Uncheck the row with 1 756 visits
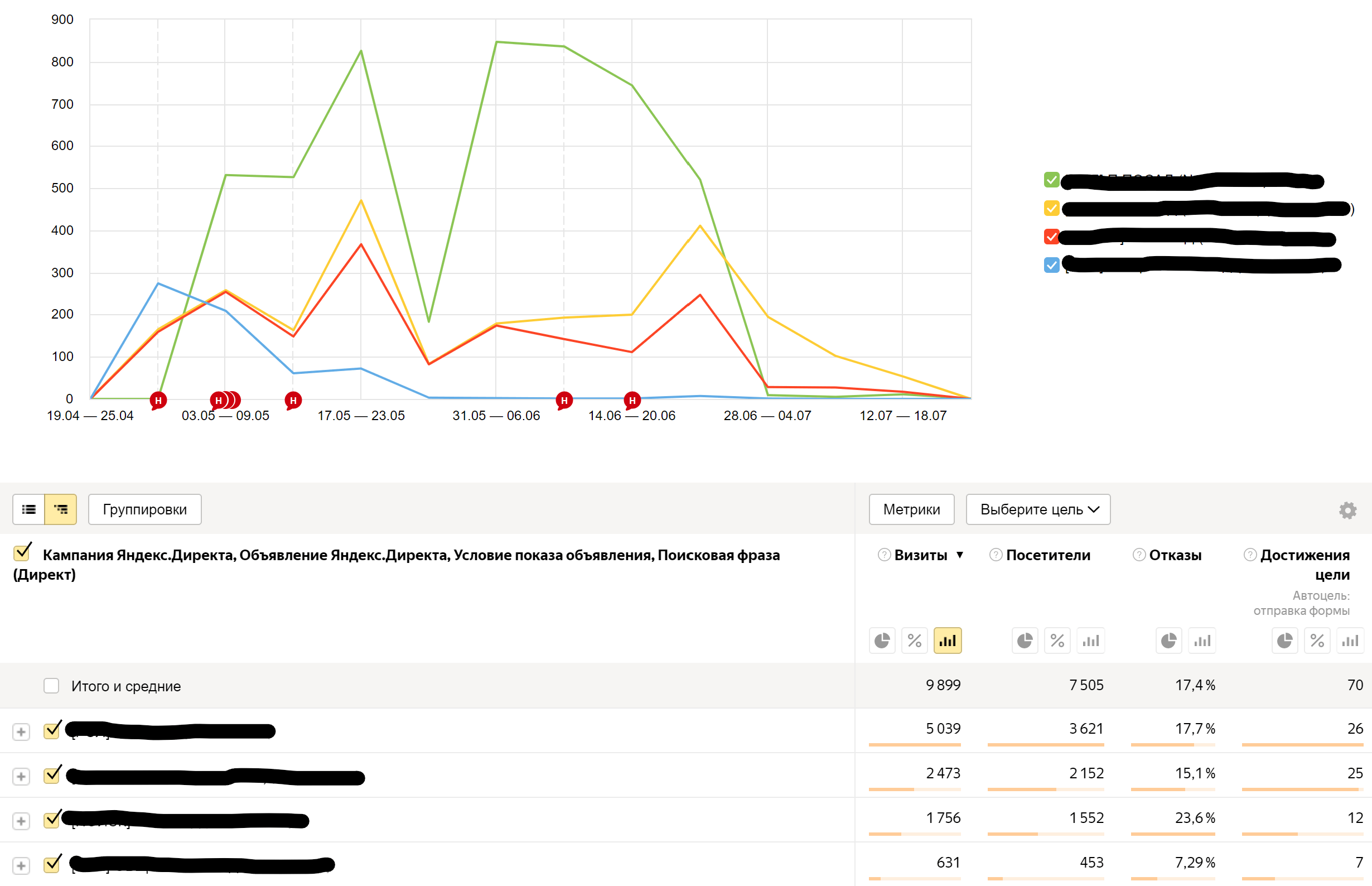Viewport: 1372px width, 886px height. [x=52, y=819]
